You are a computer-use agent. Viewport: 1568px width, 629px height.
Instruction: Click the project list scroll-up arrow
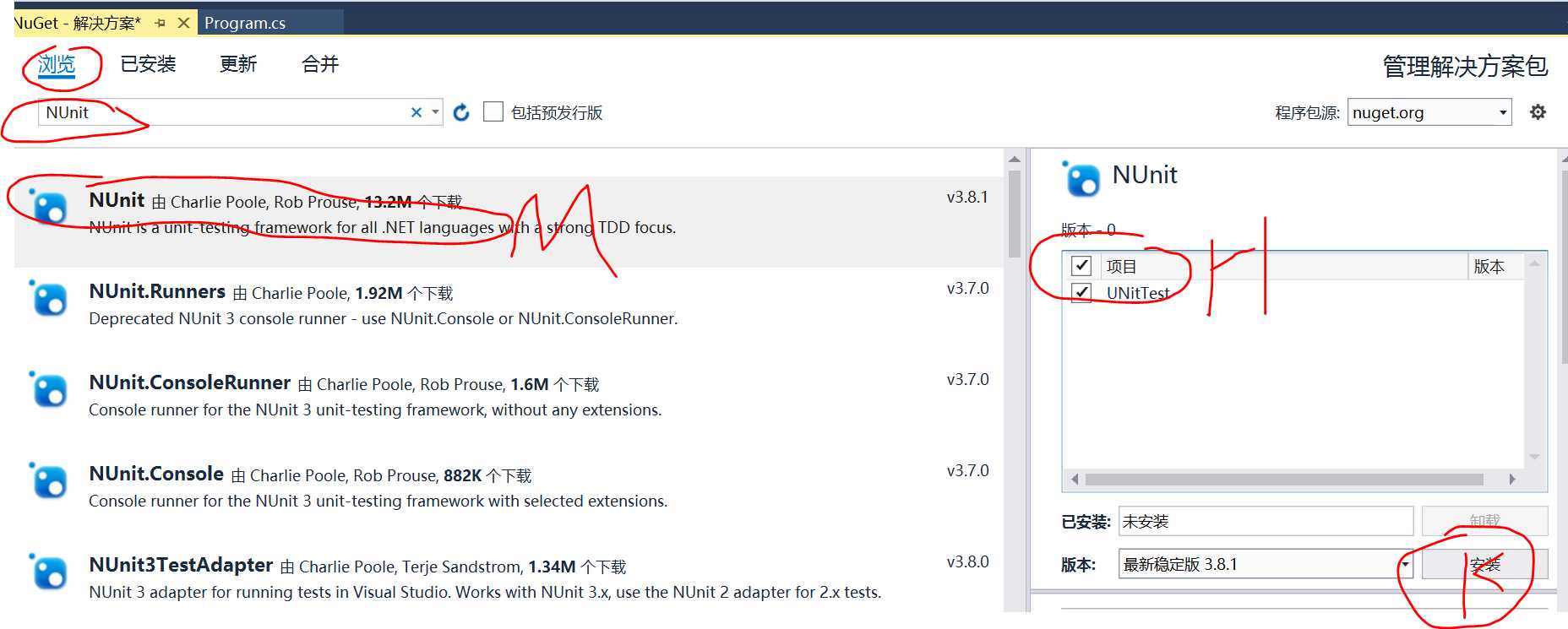click(1534, 263)
